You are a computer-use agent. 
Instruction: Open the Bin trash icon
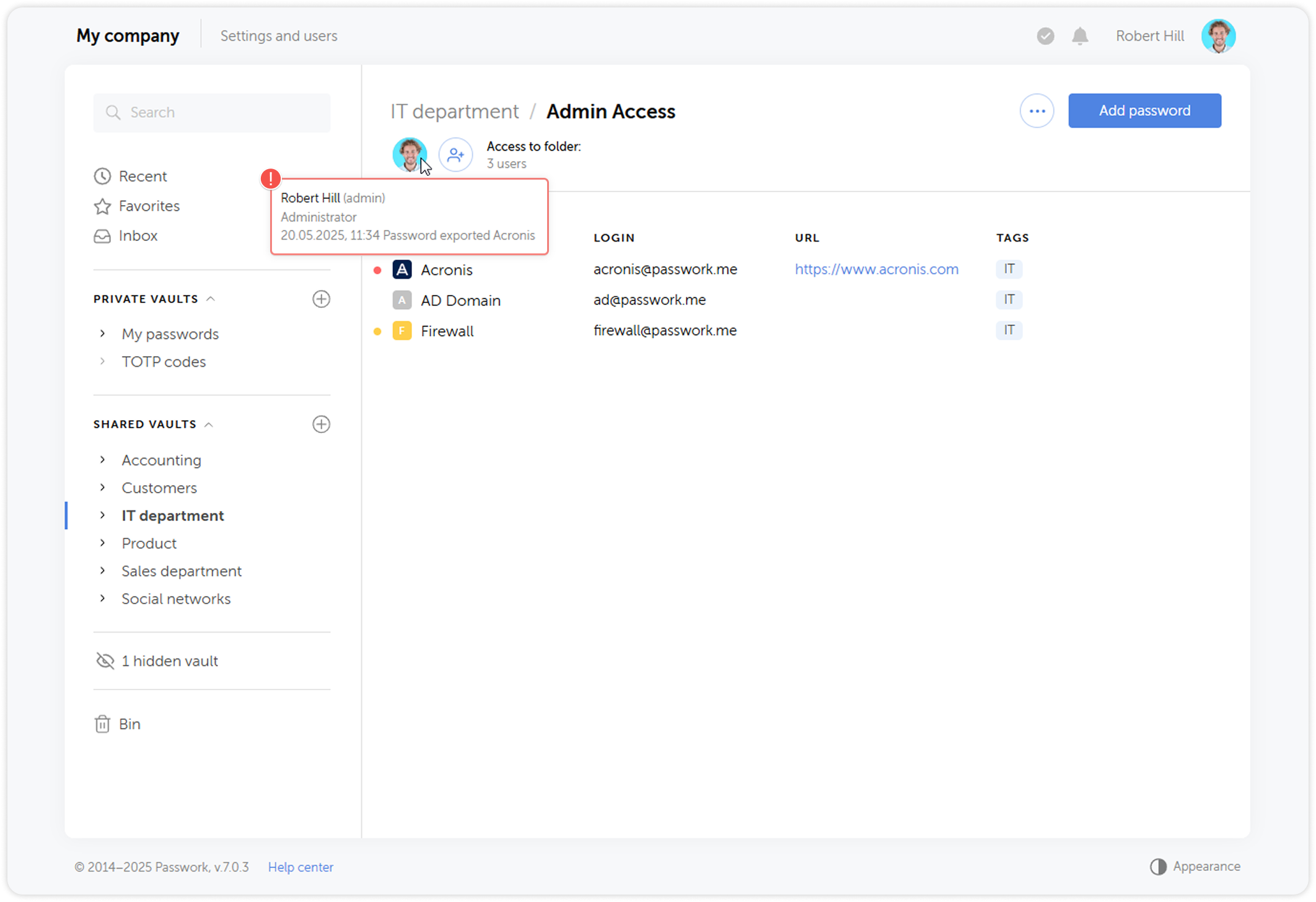coord(103,724)
